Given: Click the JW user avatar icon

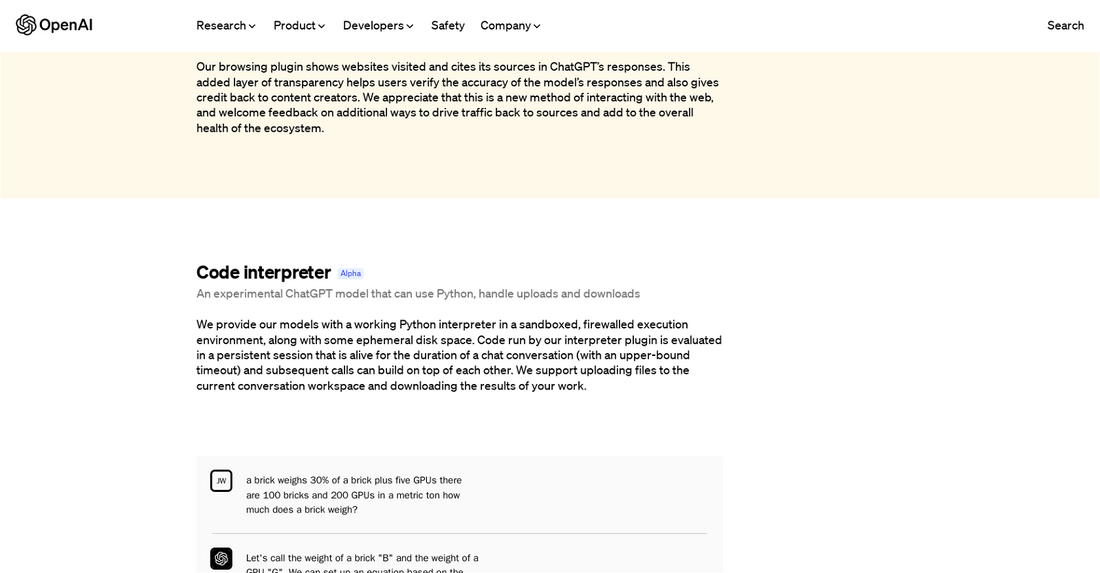Looking at the screenshot, I should coord(221,481).
